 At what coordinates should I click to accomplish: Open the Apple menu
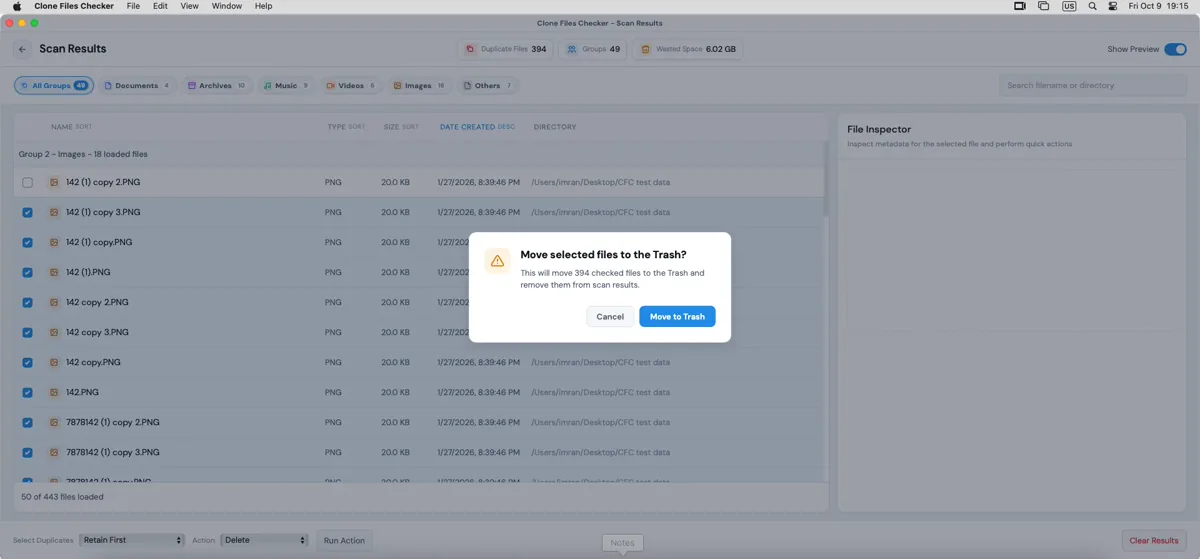17,6
